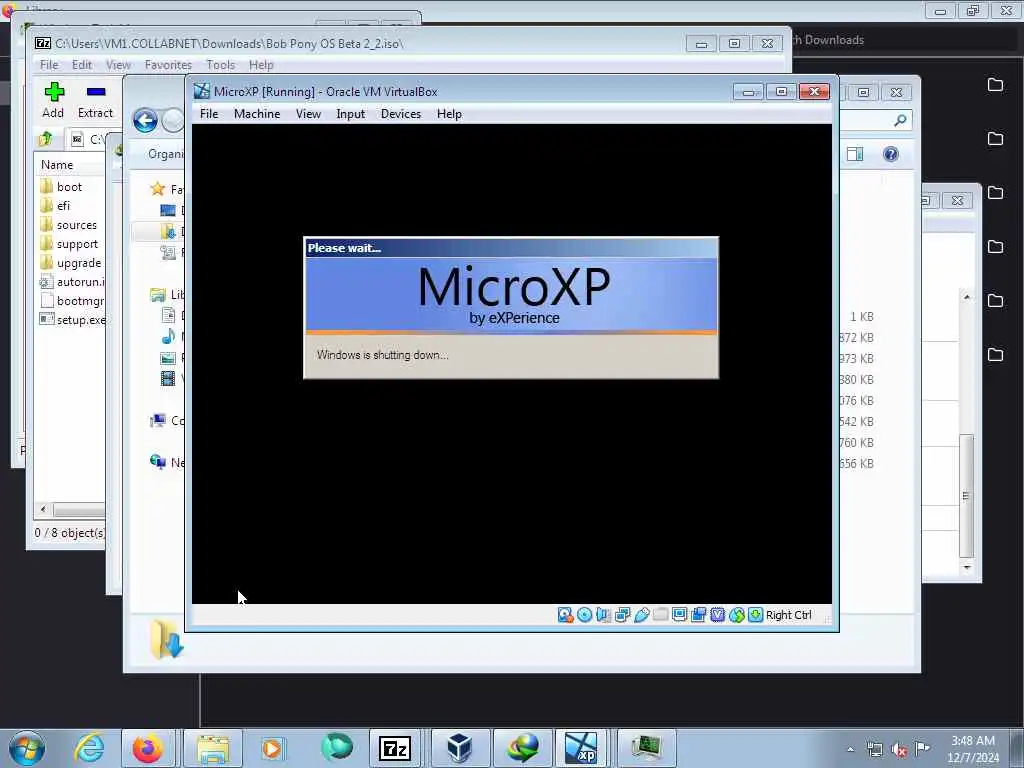The width and height of the screenshot is (1024, 768).
Task: Open the 7-Zip Help menu
Action: click(261, 65)
